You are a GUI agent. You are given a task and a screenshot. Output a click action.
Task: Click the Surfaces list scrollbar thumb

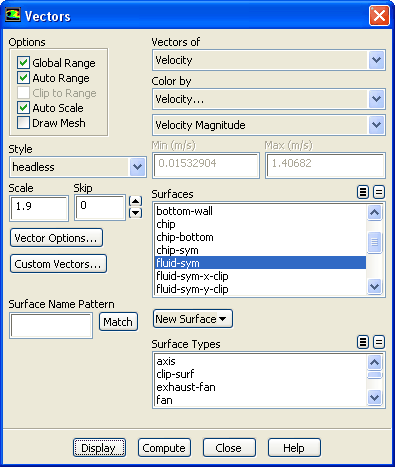[x=375, y=242]
